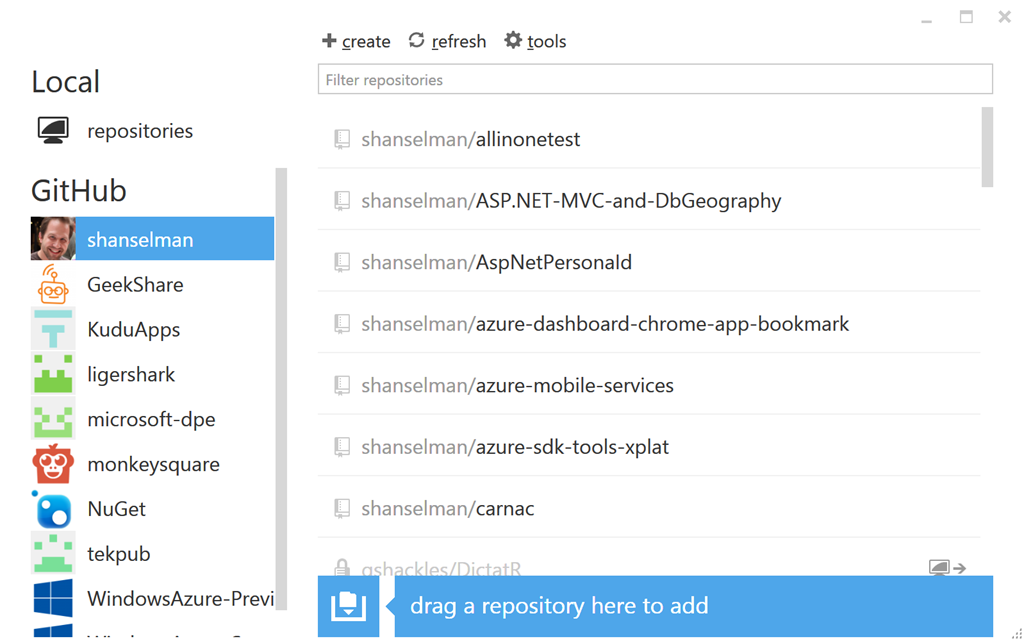Click the NuGet logo icon
The height and width of the screenshot is (641, 1024).
[x=53, y=509]
